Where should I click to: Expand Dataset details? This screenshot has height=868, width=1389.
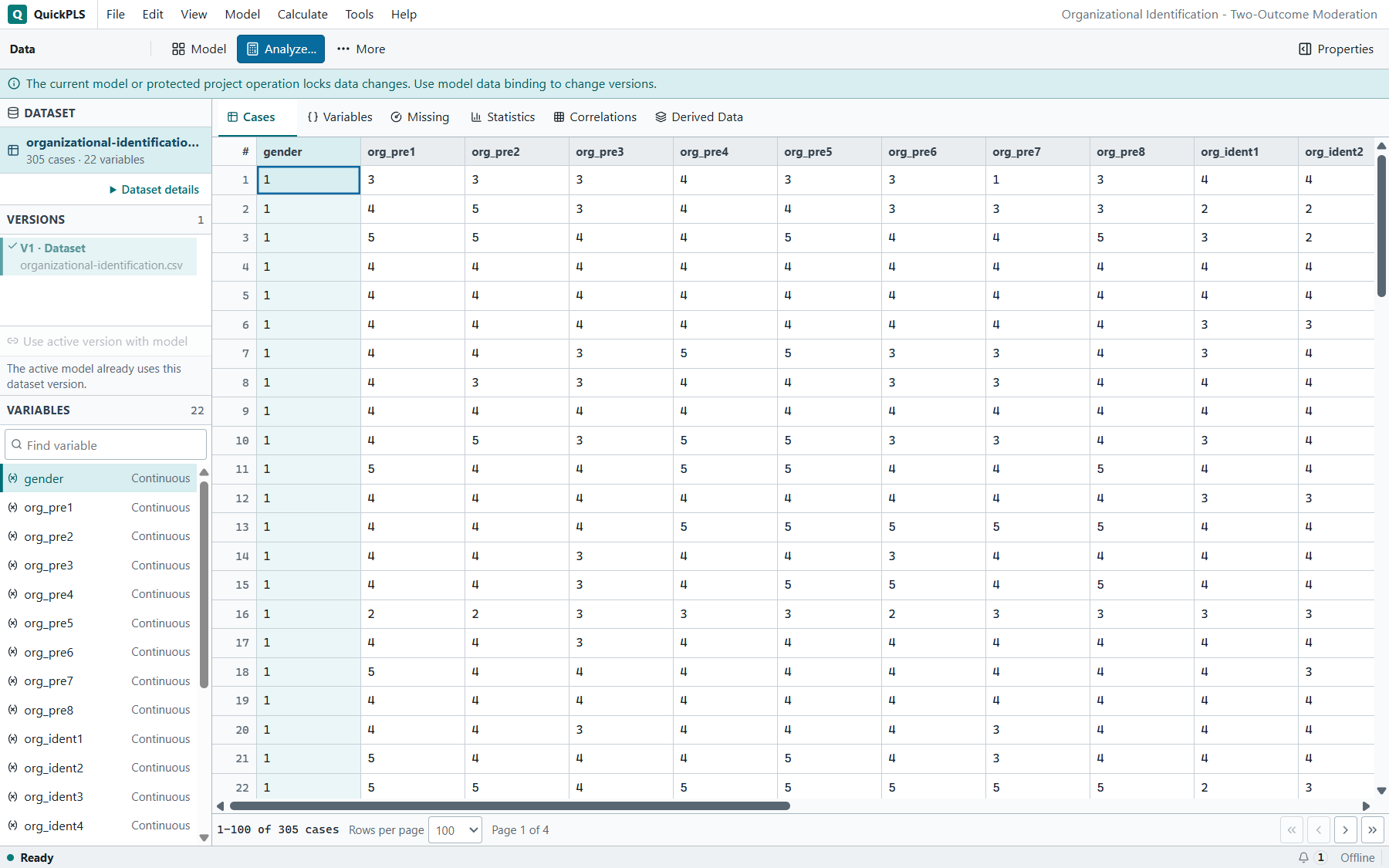pos(154,189)
